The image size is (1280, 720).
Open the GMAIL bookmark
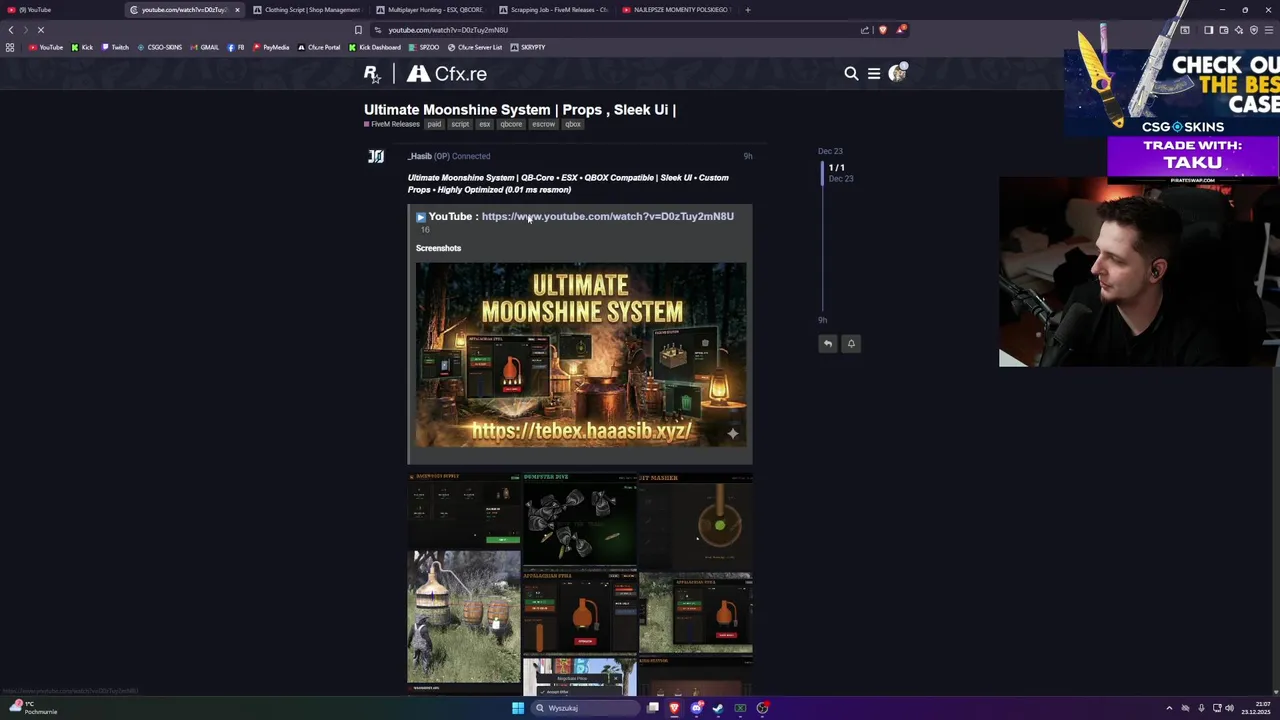[204, 47]
